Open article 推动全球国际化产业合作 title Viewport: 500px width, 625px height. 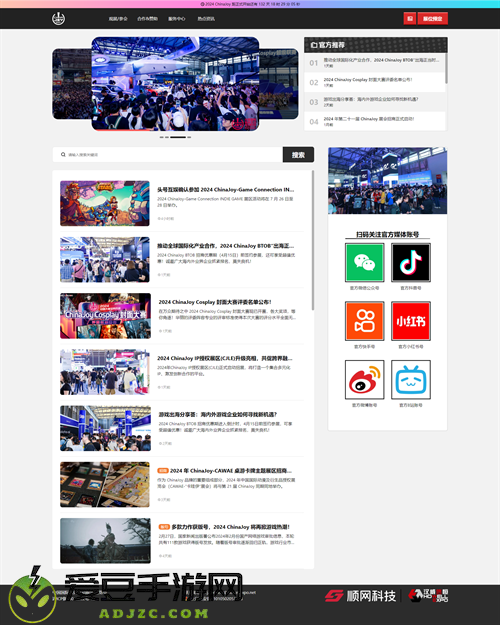(225, 246)
